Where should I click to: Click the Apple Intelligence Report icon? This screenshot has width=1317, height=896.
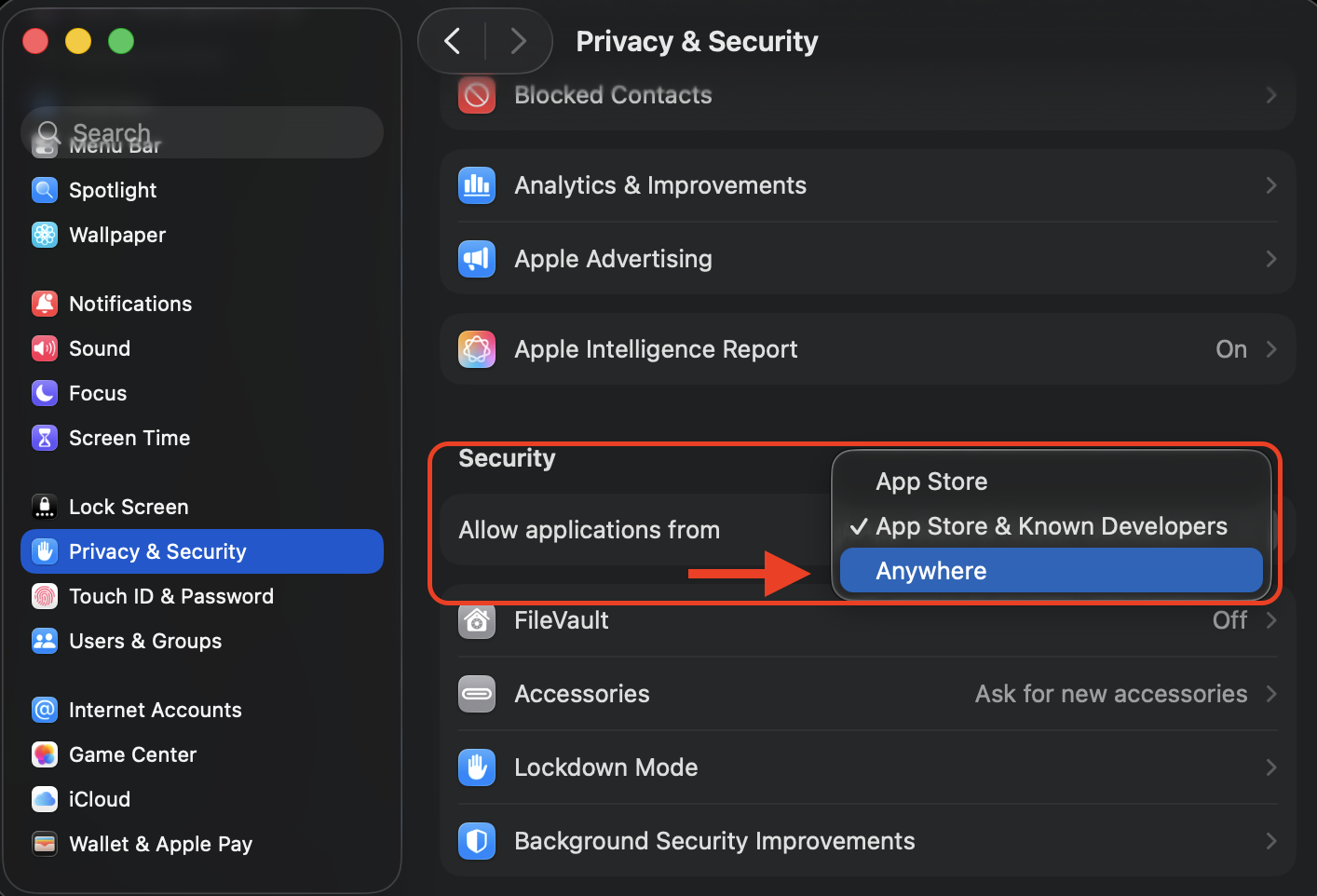[477, 349]
